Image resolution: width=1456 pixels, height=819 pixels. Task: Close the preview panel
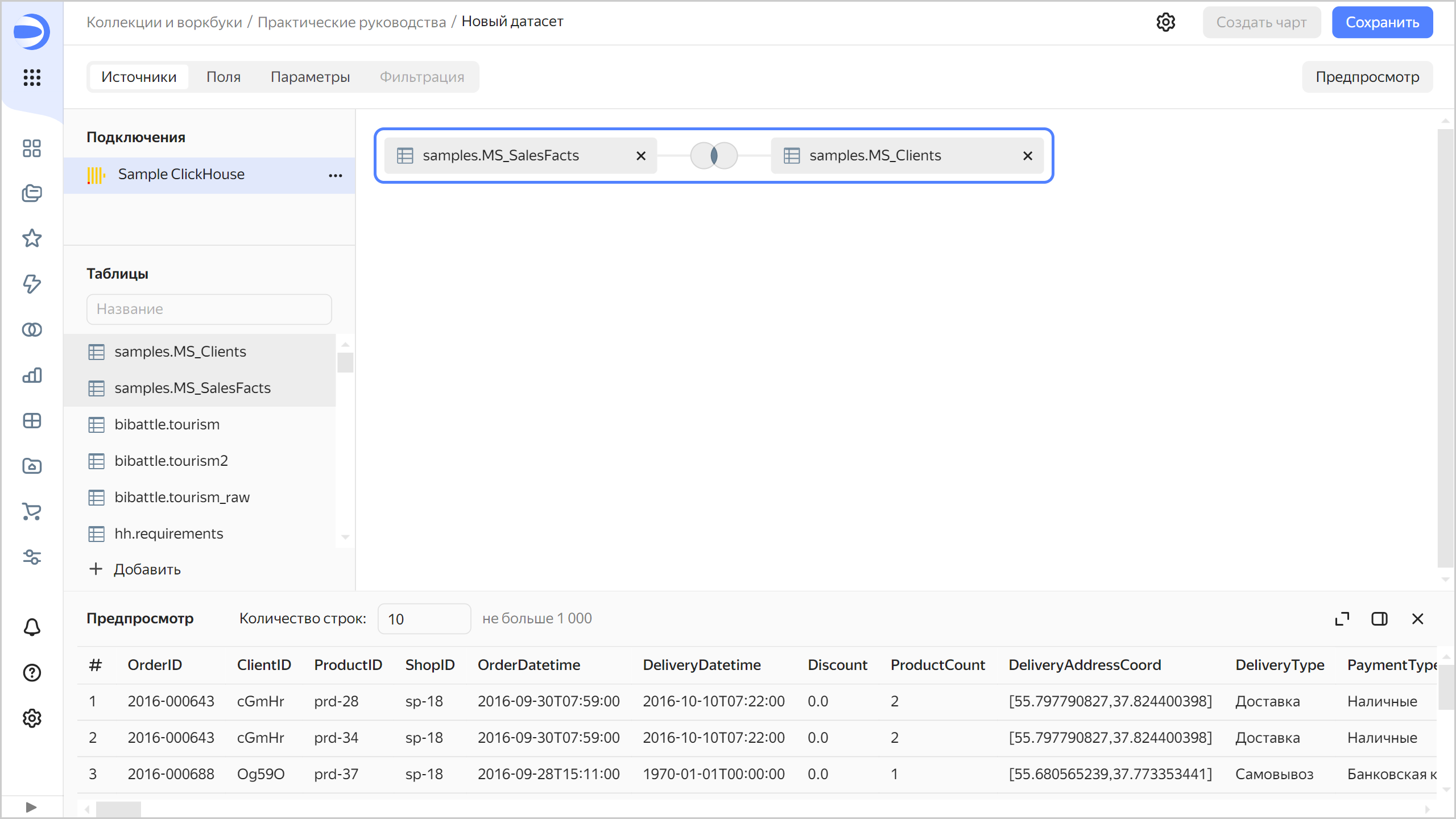(1417, 619)
